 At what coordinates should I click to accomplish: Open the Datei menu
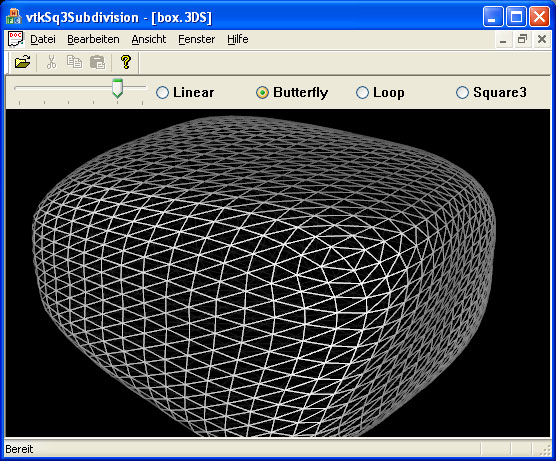click(43, 39)
